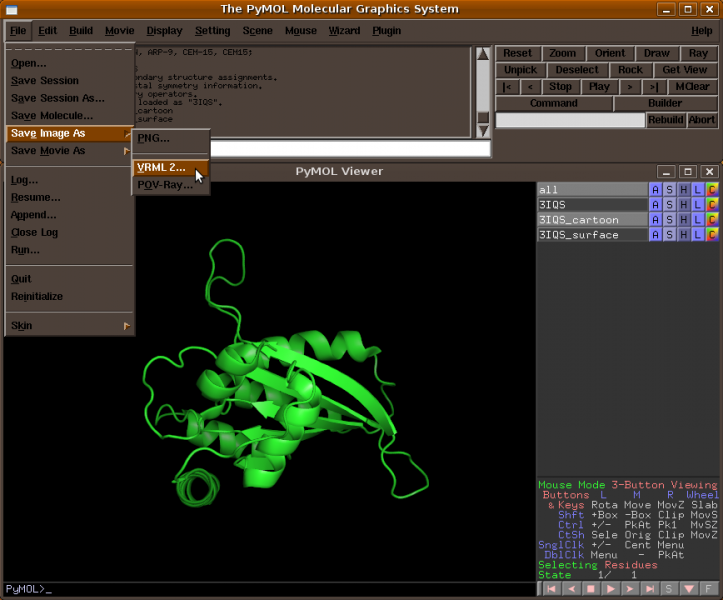Click the S scene button in viewer bar

point(670,589)
